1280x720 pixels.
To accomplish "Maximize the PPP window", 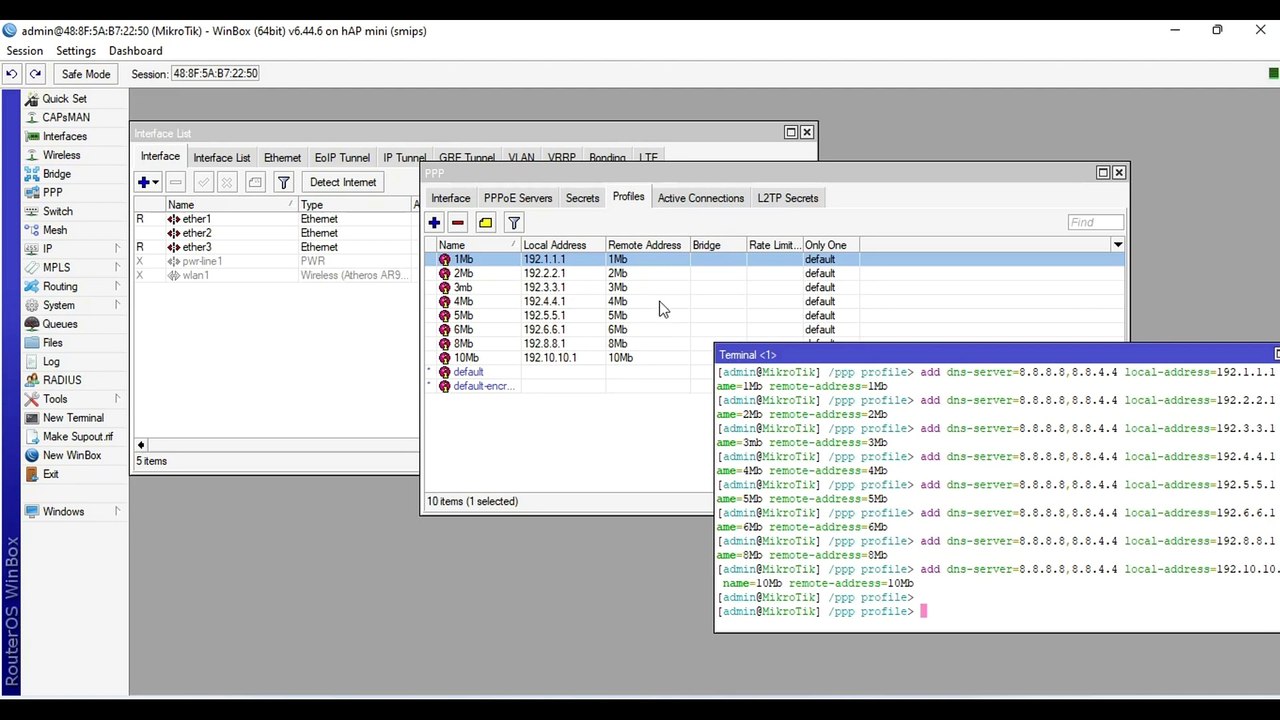I will (x=1103, y=172).
